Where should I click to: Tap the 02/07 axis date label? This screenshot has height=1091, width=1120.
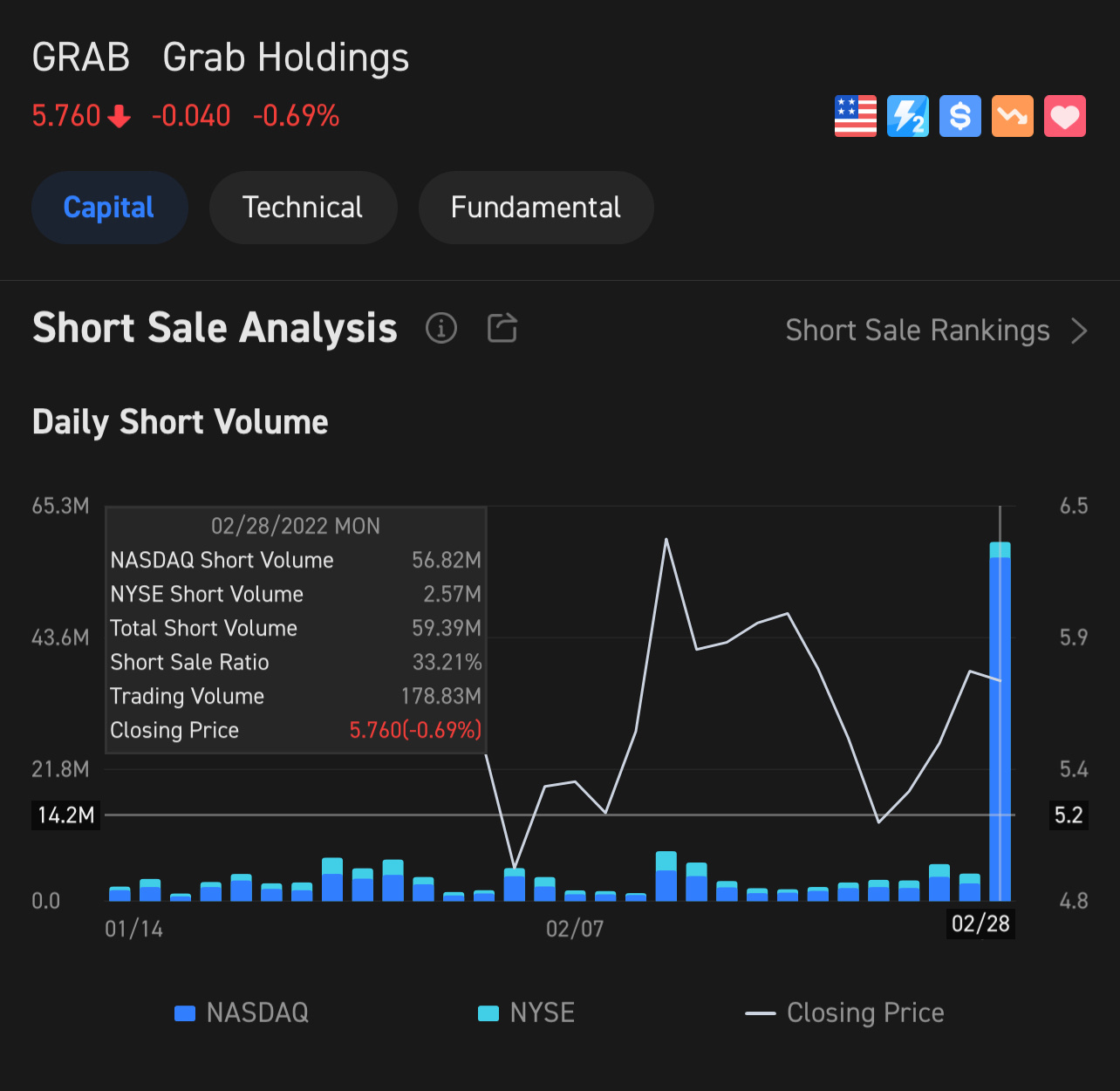tap(575, 929)
